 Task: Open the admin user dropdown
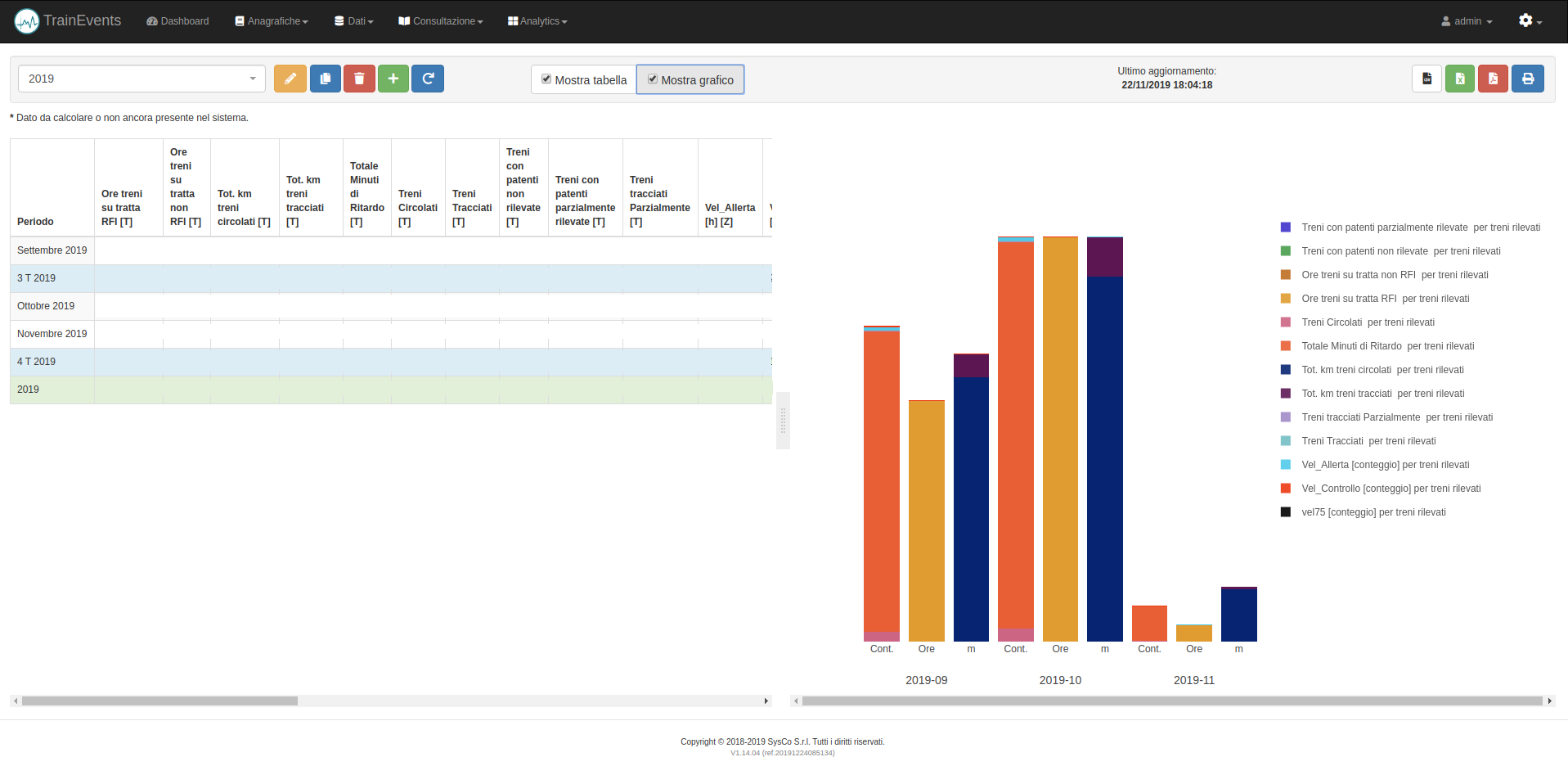click(1467, 21)
